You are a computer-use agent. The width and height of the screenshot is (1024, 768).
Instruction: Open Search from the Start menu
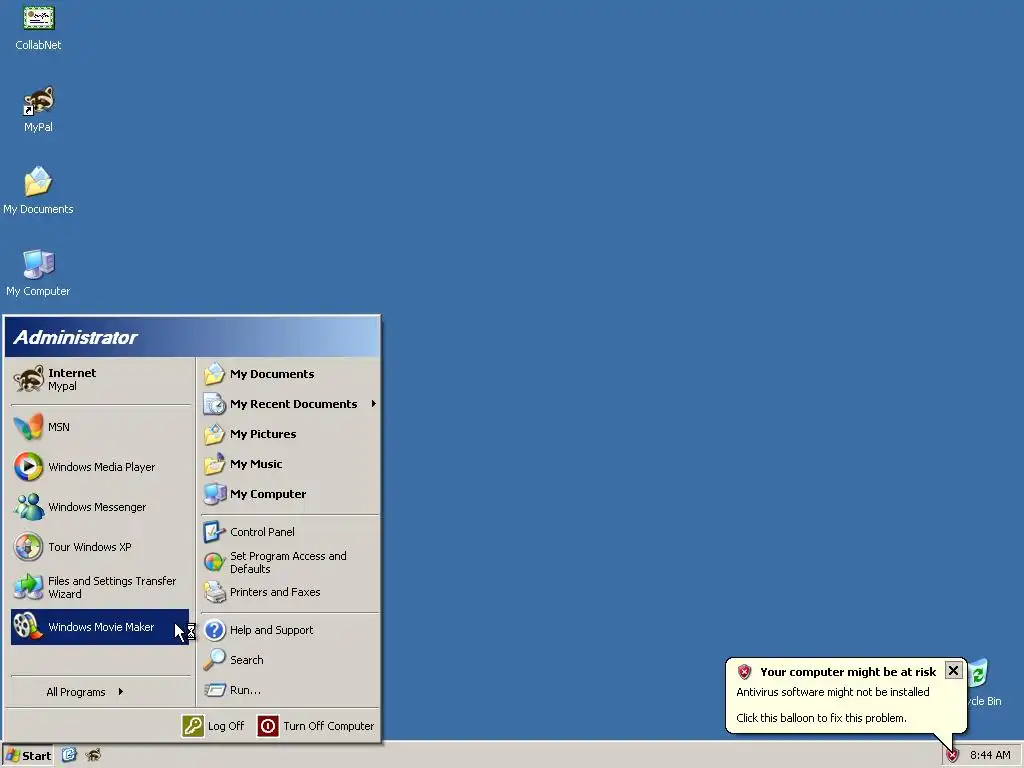(x=290, y=660)
